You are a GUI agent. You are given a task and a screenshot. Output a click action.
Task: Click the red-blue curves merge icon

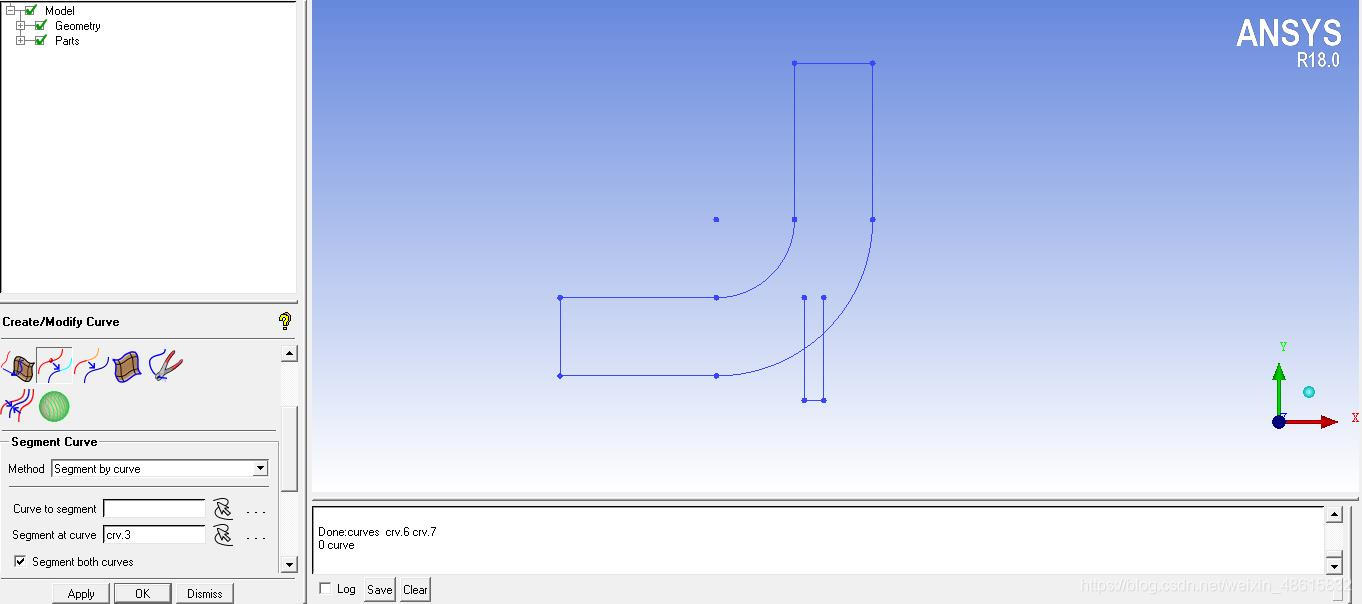(x=18, y=406)
